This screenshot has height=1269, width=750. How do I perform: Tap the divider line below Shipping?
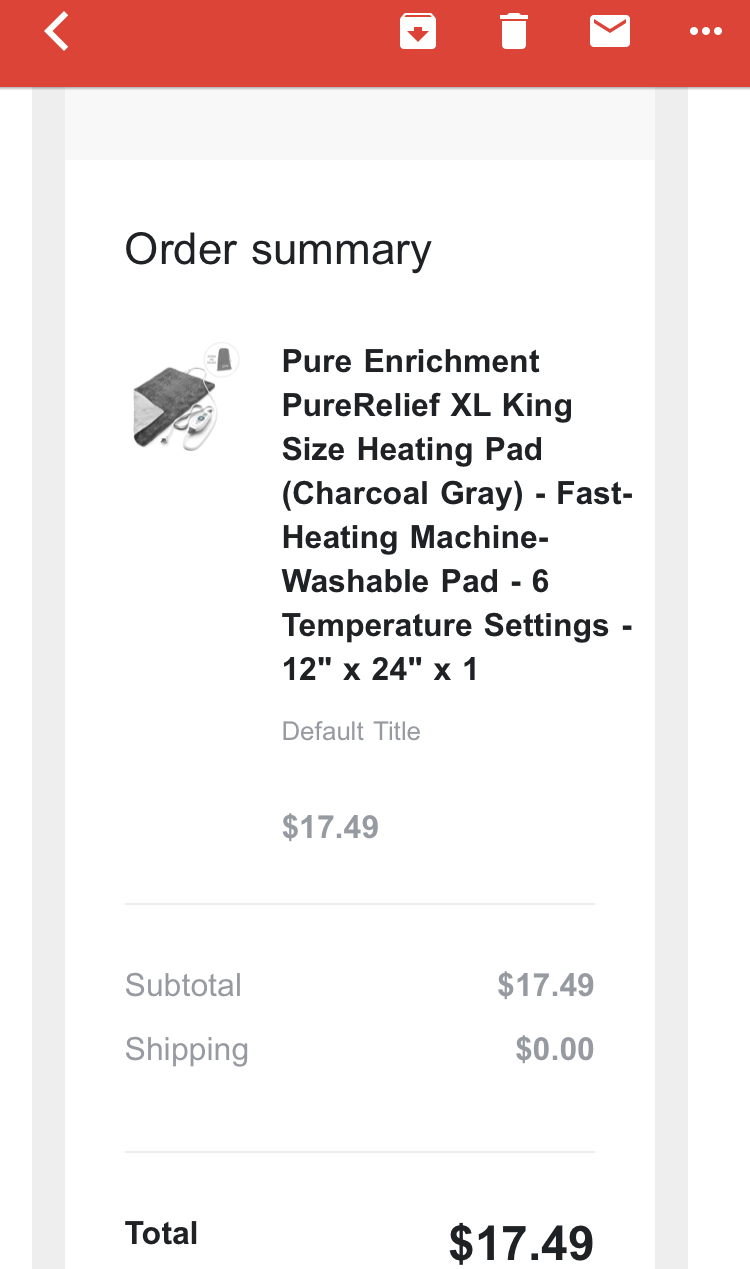click(360, 1152)
